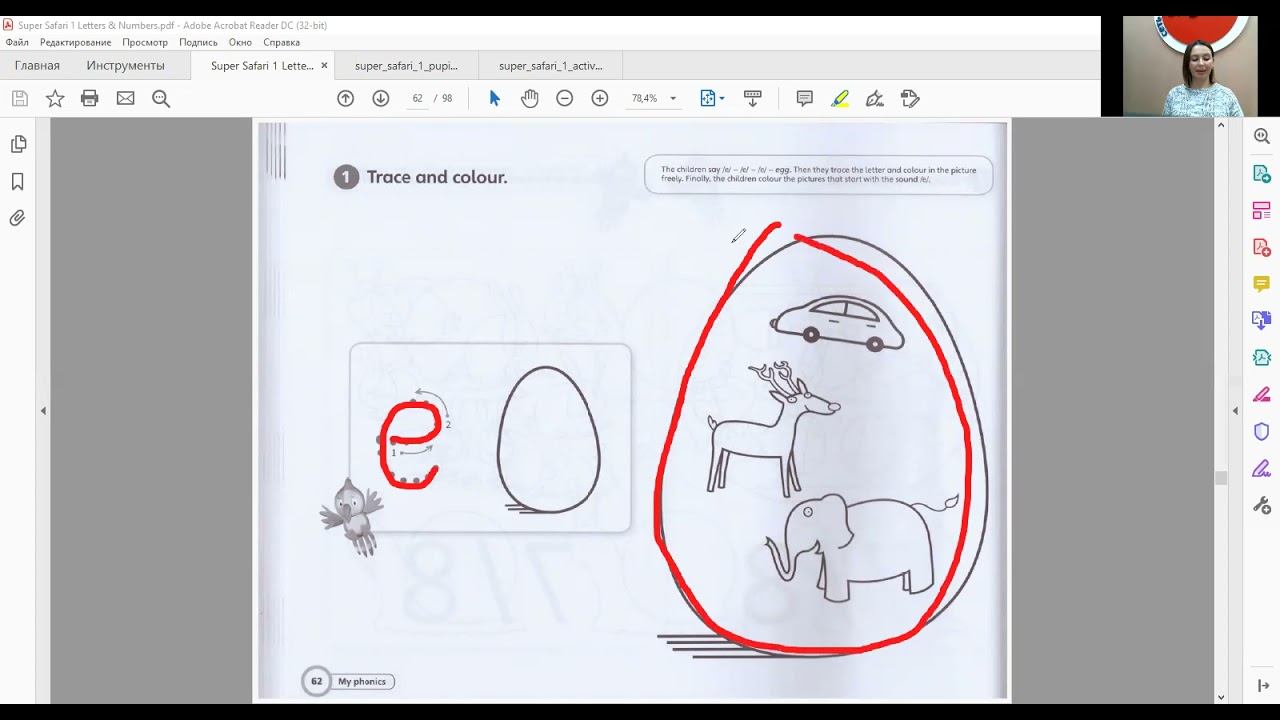The image size is (1280, 720).
Task: Open the Просмотр menu
Action: (145, 42)
